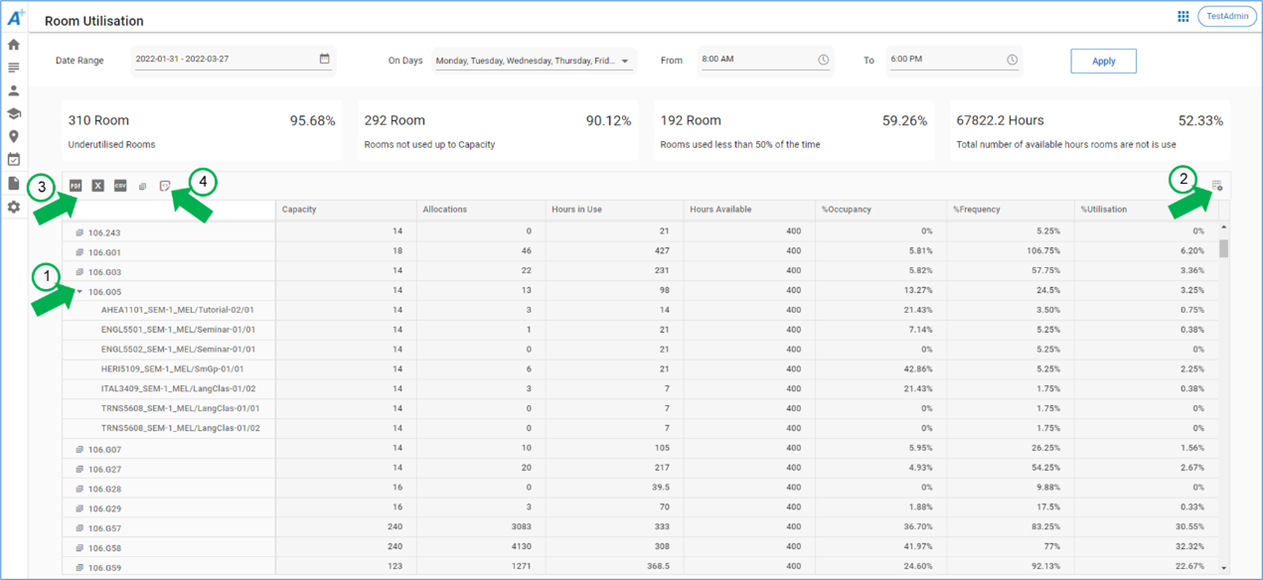Screen dimensions: 1263x580
Task: Open the list menu icon in sidebar
Action: coord(14,68)
